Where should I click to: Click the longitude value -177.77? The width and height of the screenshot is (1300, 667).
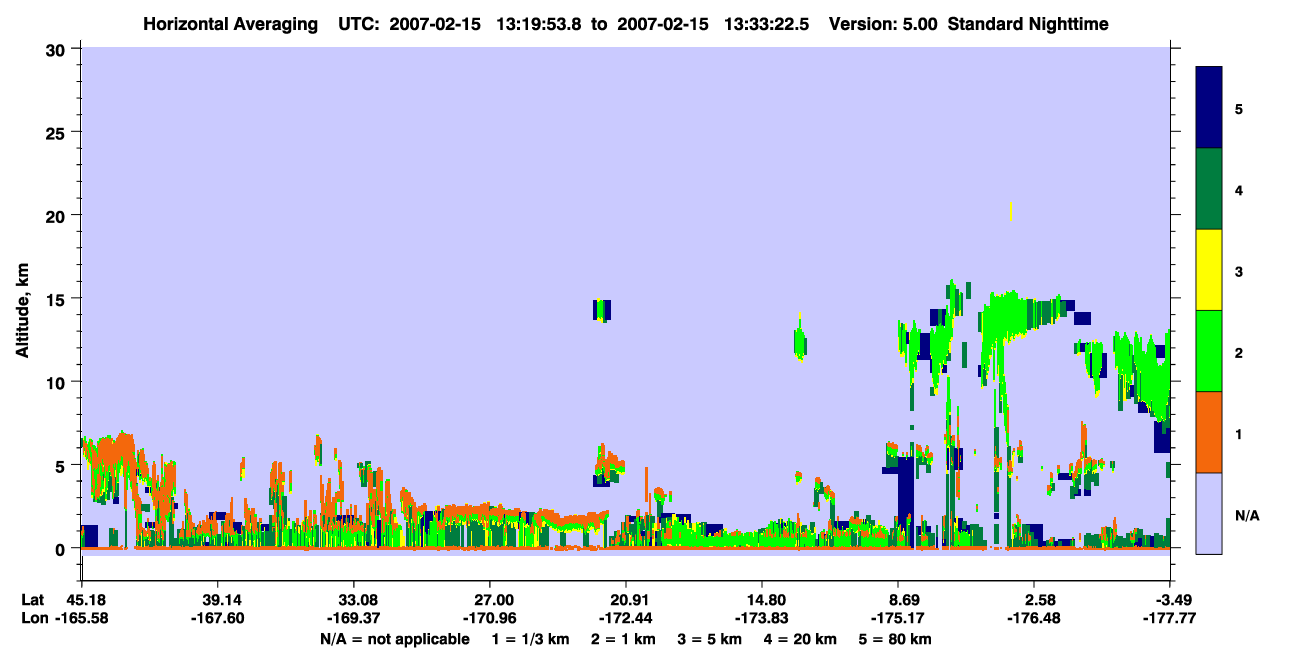1169,618
